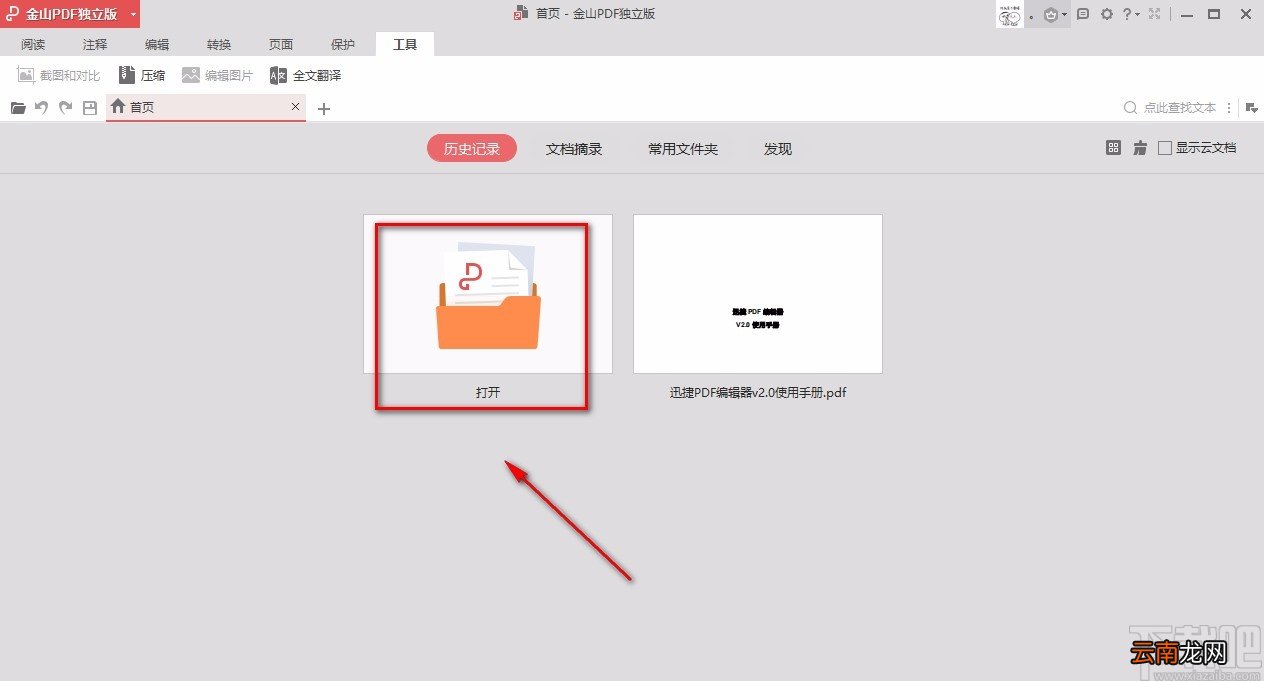Image resolution: width=1264 pixels, height=681 pixels.
Task: Select the 保护 ribbon tab
Action: (343, 44)
